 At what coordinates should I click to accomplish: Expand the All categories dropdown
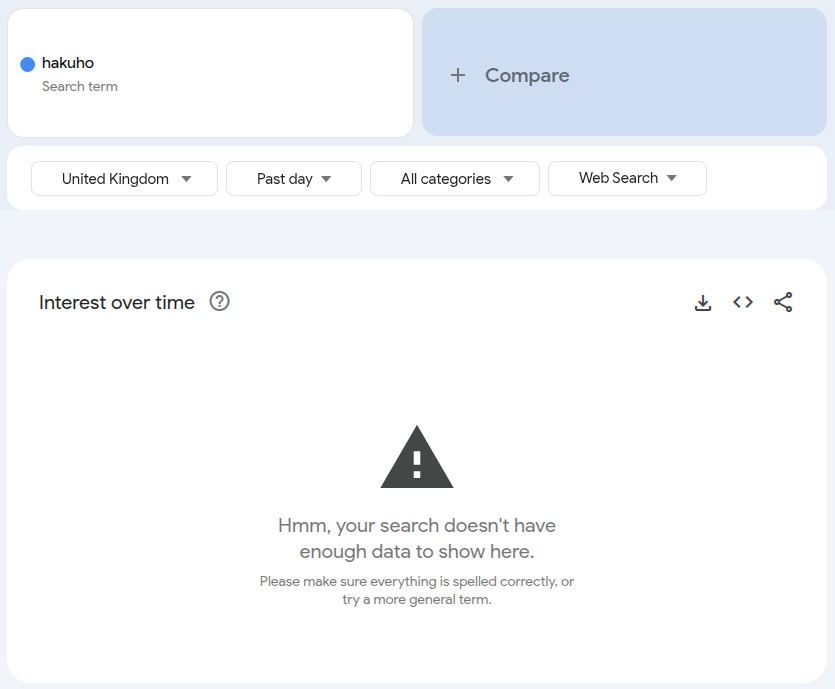pyautogui.click(x=455, y=179)
